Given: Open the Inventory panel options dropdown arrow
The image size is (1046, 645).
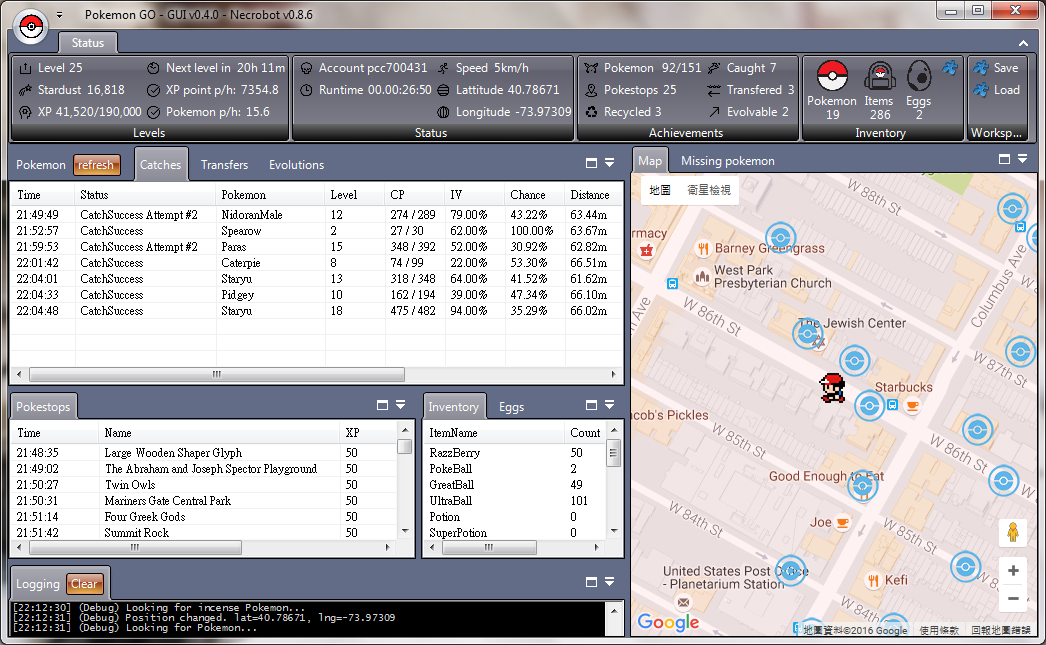Looking at the screenshot, I should point(609,405).
